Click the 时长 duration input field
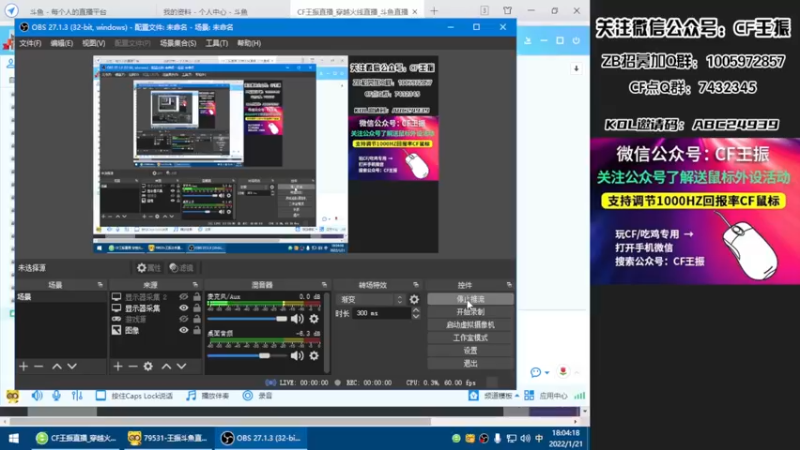The image size is (800, 450). [x=380, y=313]
